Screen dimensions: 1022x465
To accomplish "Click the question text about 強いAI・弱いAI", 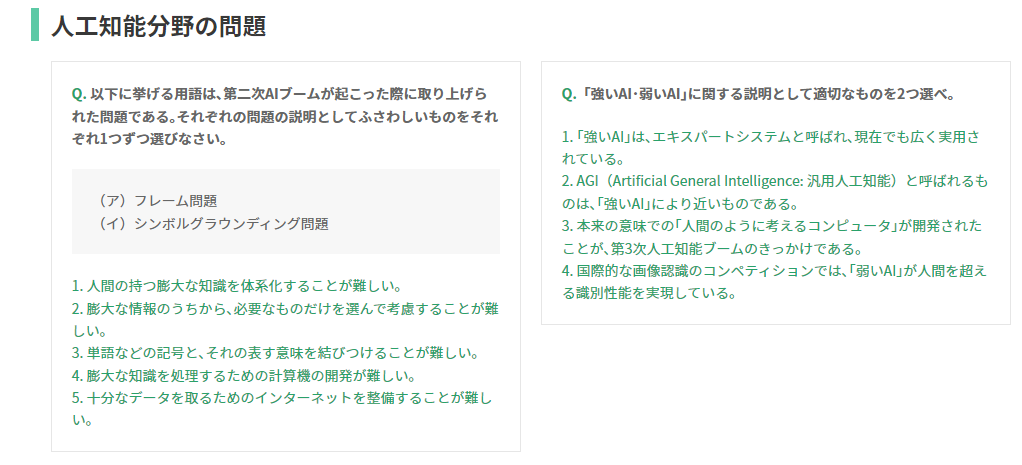I will point(759,94).
